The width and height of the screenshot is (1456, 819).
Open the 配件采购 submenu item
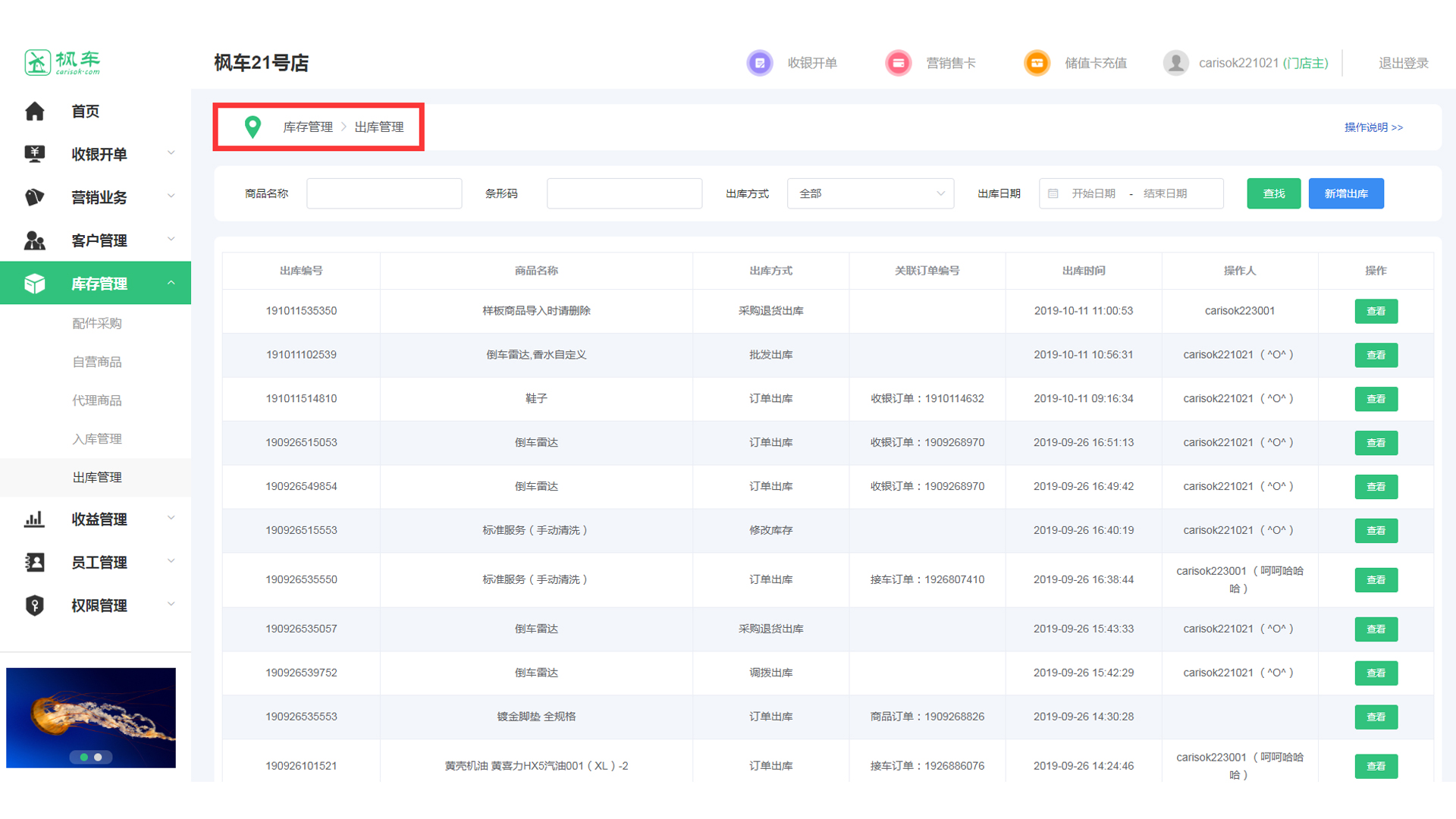click(x=97, y=324)
